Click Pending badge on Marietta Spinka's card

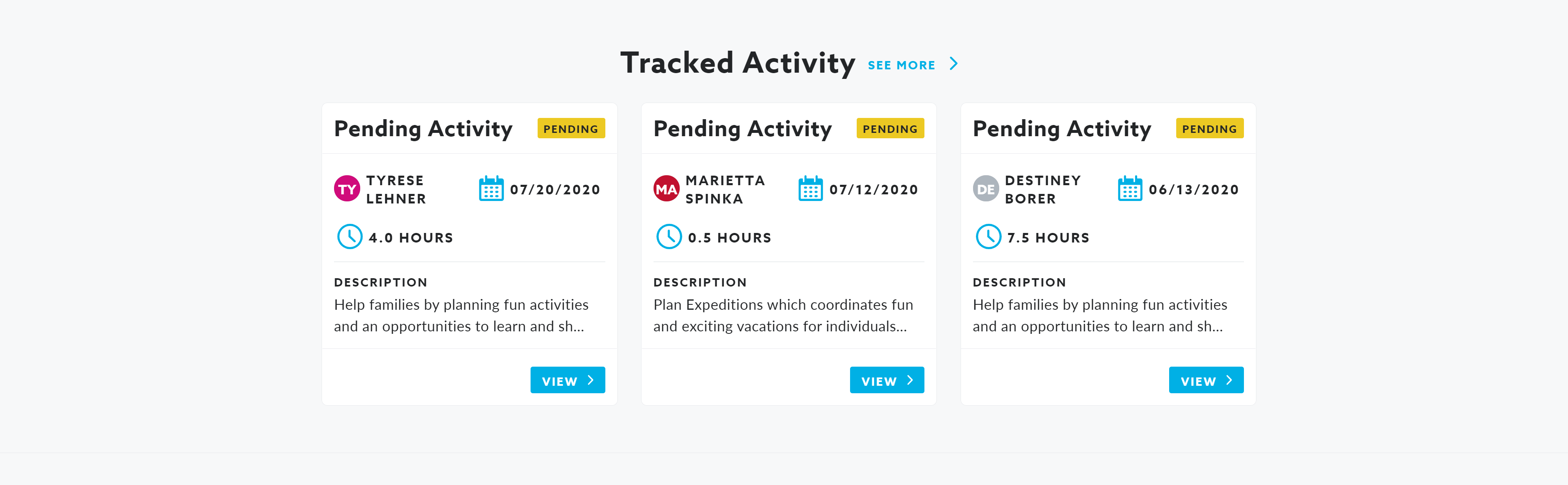point(890,128)
